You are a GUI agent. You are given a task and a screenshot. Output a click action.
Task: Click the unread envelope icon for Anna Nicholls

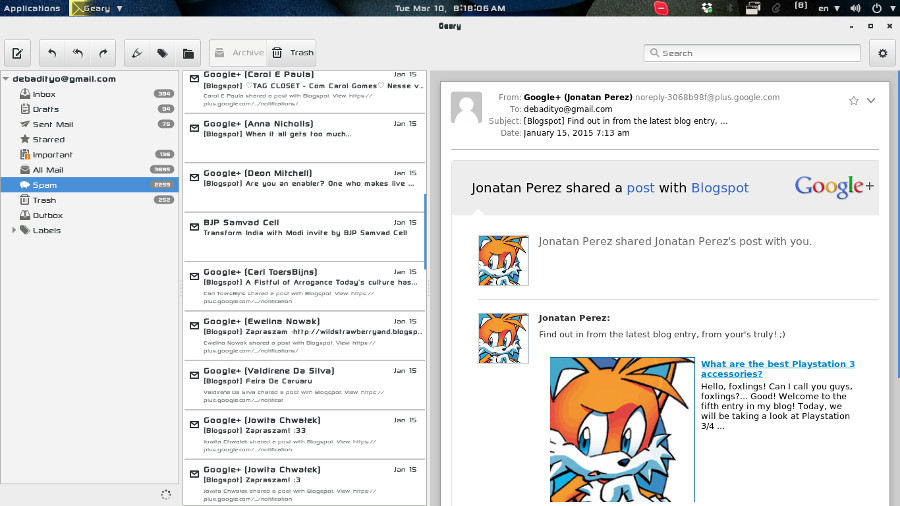point(195,129)
